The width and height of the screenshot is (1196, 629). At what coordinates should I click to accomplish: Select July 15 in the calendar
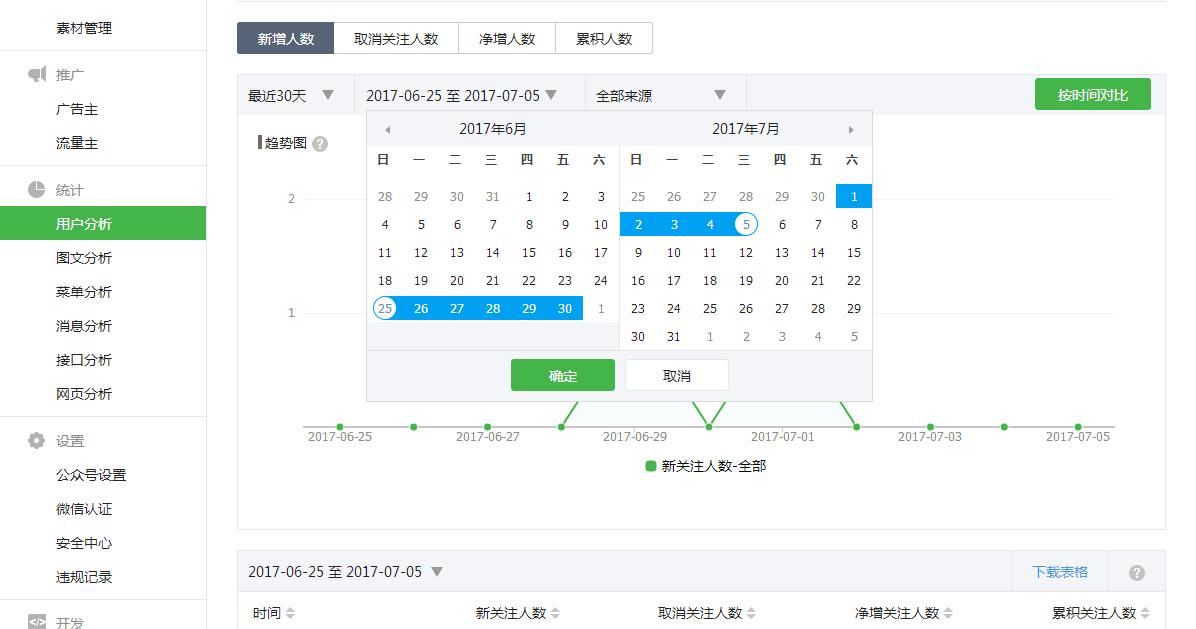coord(853,252)
